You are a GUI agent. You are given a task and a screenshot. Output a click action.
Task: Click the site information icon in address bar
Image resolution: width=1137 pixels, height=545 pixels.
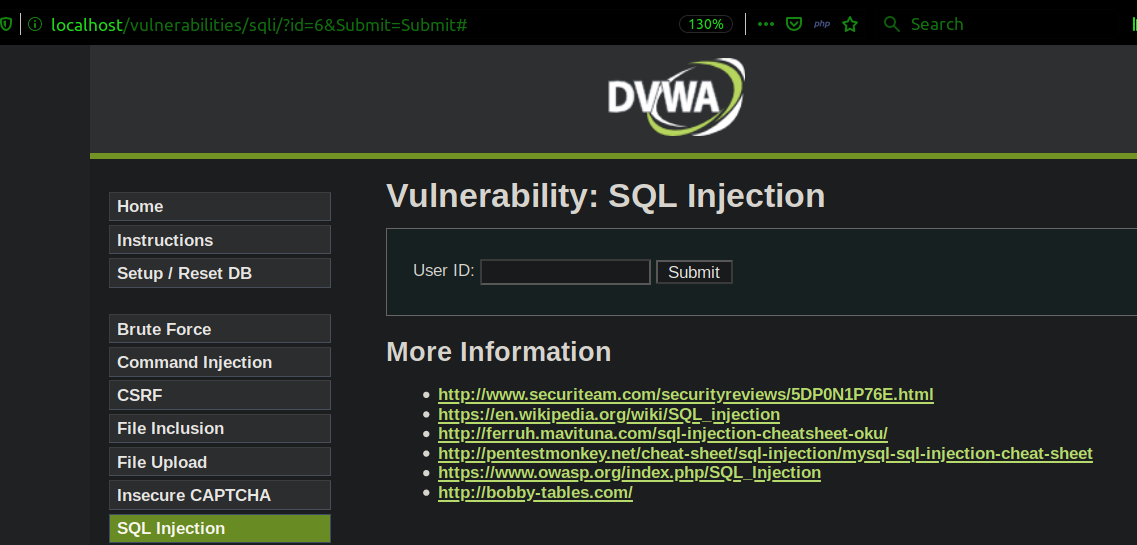click(35, 25)
